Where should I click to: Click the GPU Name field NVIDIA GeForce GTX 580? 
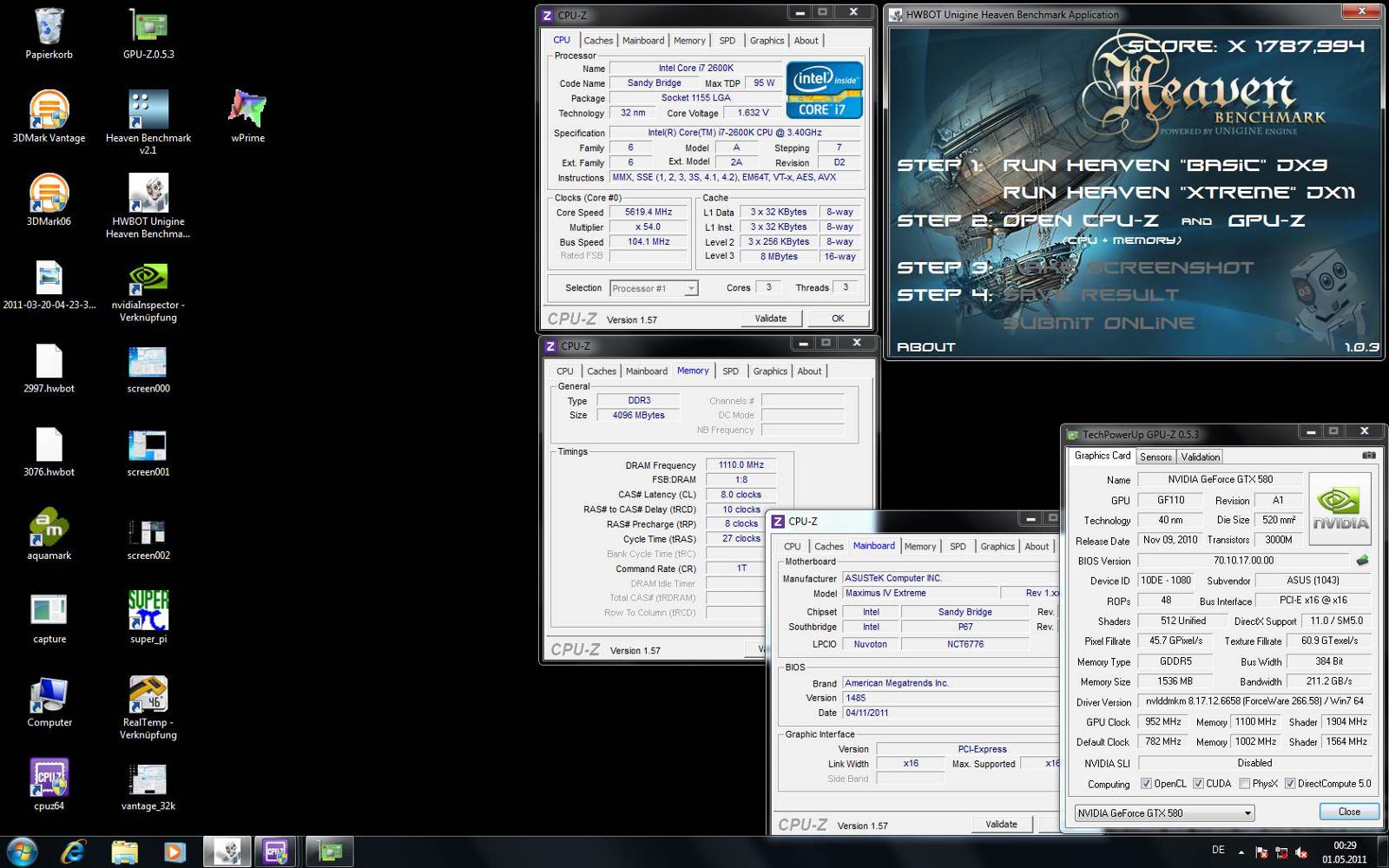(1220, 479)
